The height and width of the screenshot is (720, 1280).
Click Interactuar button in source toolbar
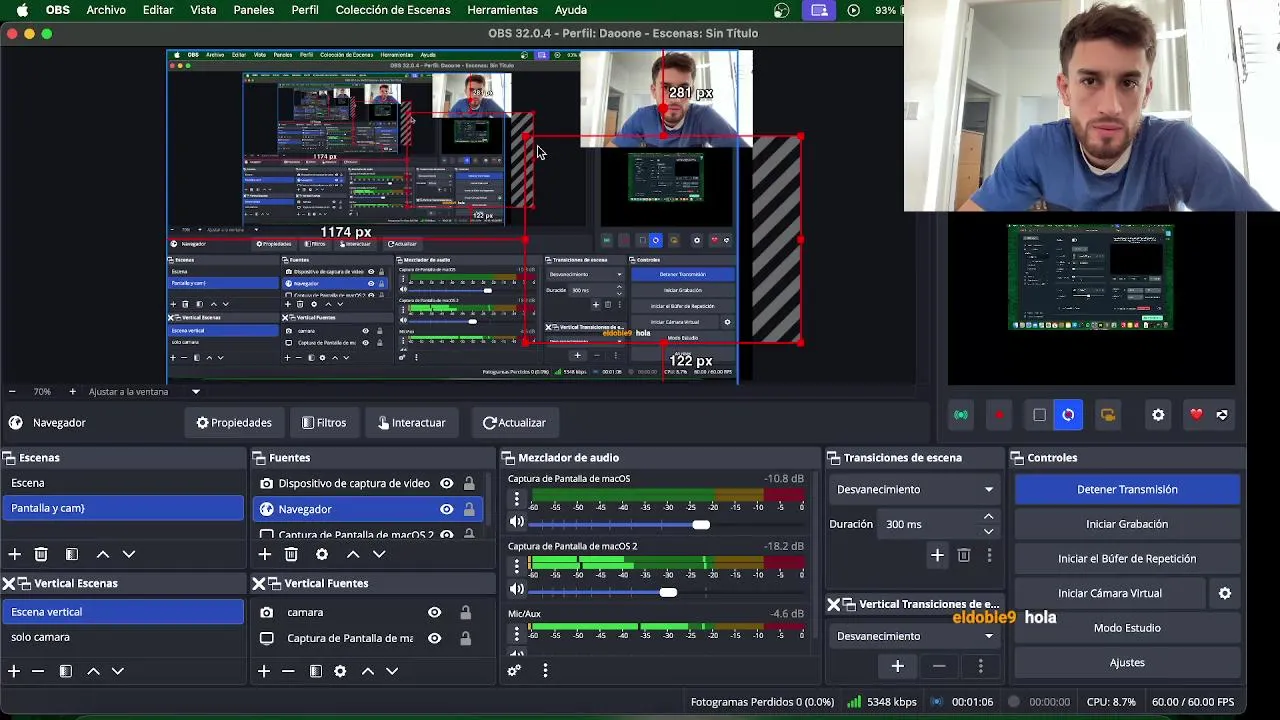pyautogui.click(x=411, y=423)
